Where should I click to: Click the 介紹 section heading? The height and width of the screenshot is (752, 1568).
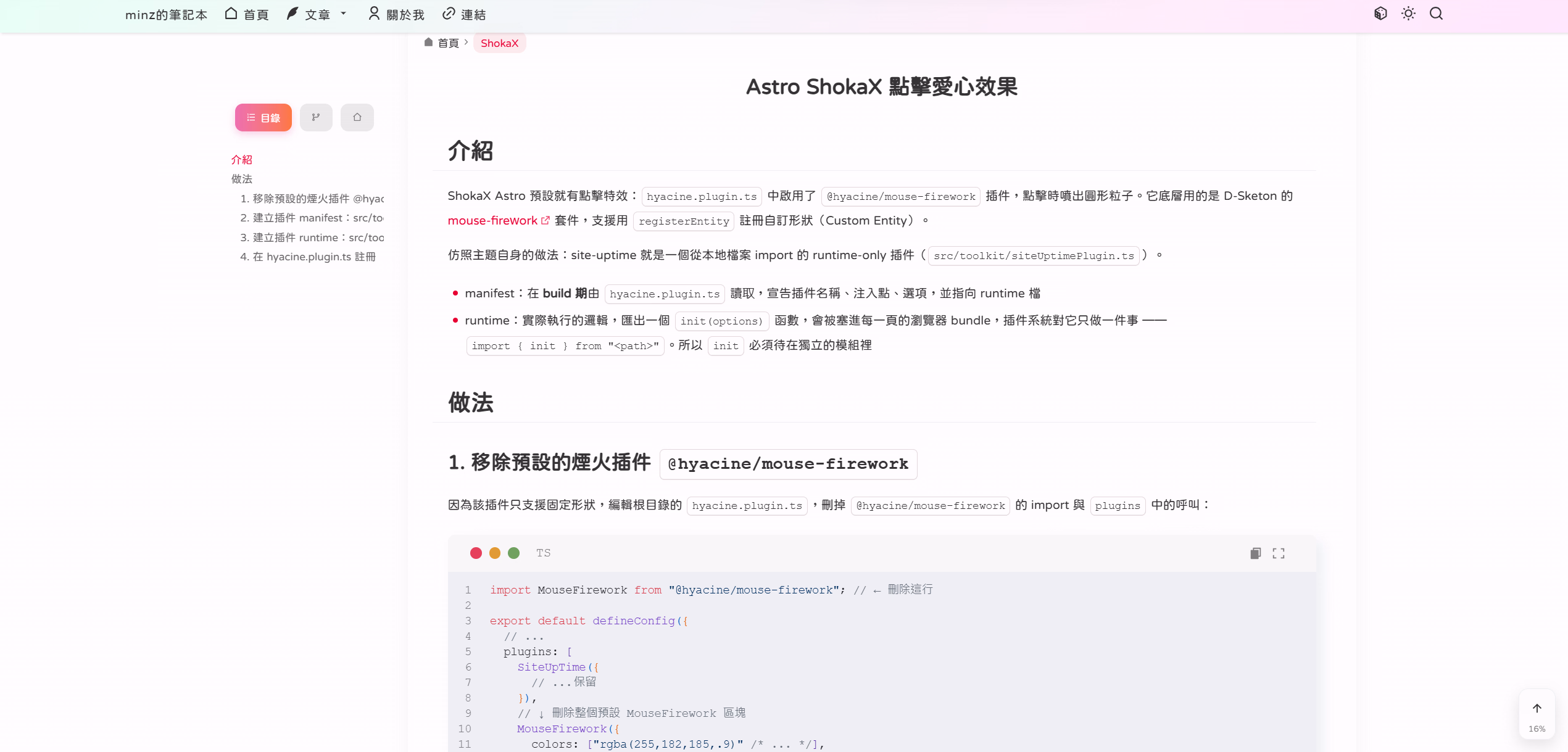pos(470,151)
